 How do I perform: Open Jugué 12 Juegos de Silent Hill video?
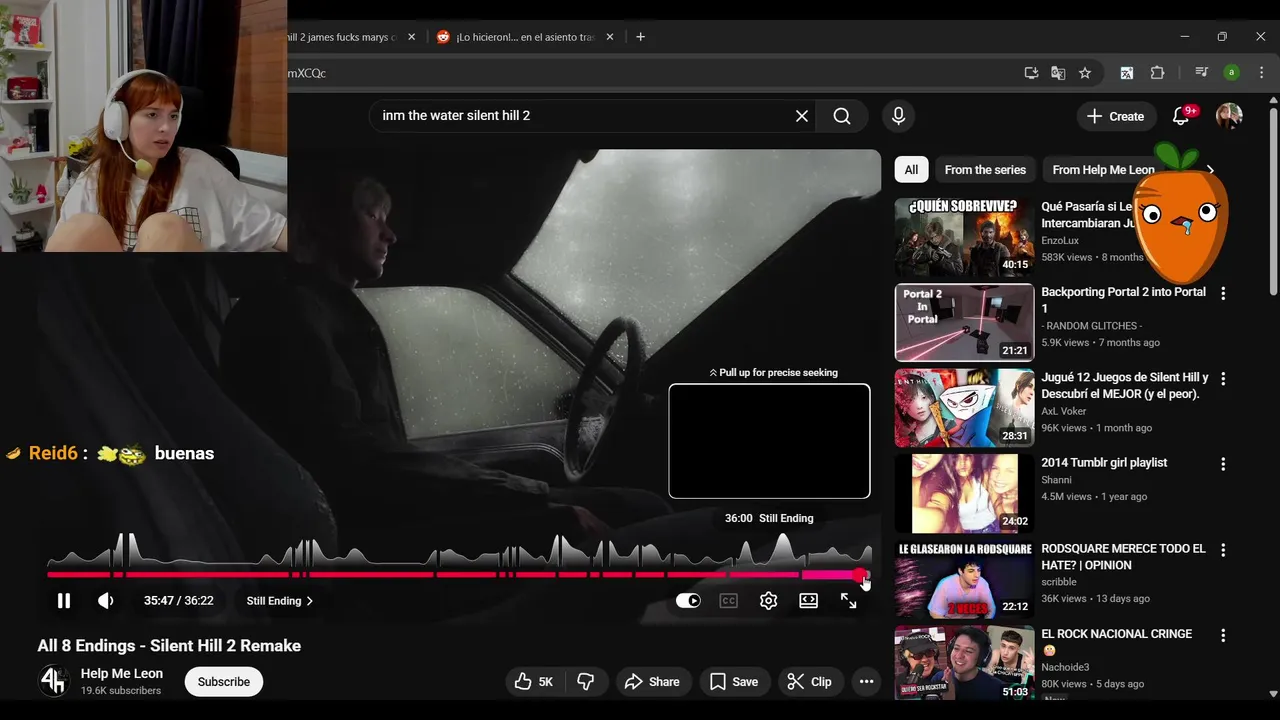[x=1124, y=386]
